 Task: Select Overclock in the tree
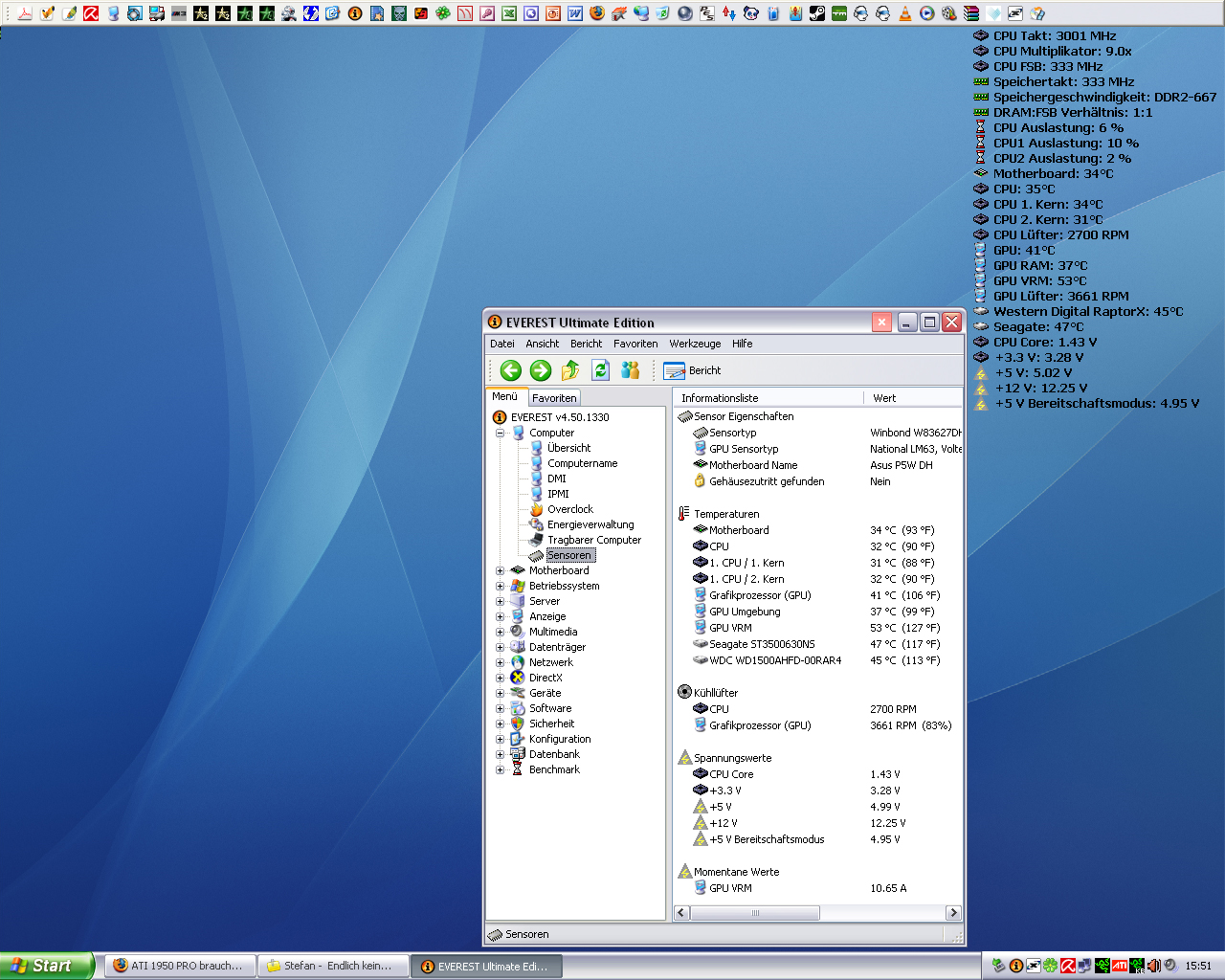point(570,509)
